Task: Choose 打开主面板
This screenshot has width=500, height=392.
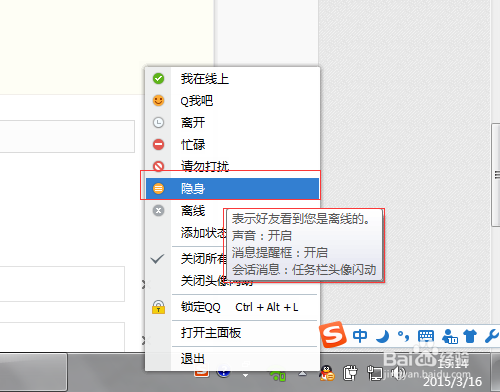Action: click(x=233, y=333)
